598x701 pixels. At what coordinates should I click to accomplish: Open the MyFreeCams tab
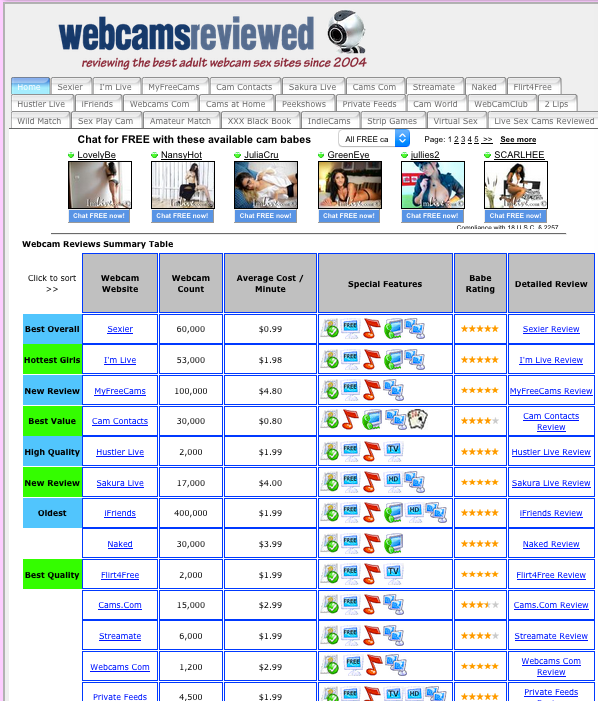(x=174, y=87)
